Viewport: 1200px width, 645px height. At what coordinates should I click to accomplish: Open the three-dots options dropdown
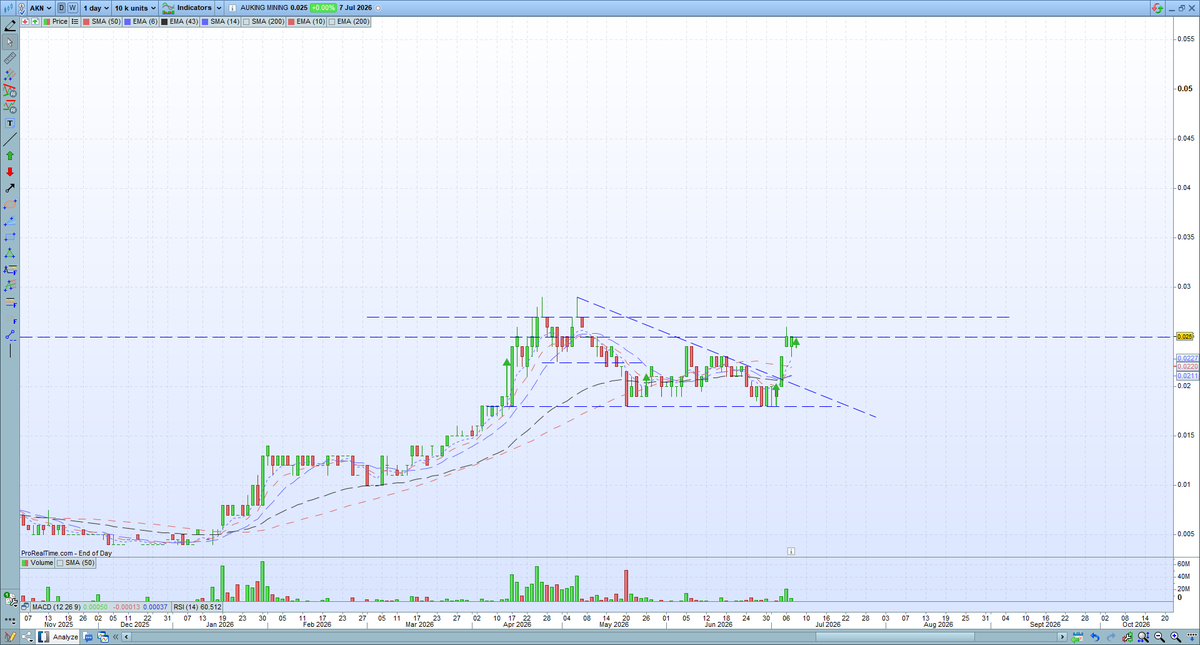tap(11, 621)
